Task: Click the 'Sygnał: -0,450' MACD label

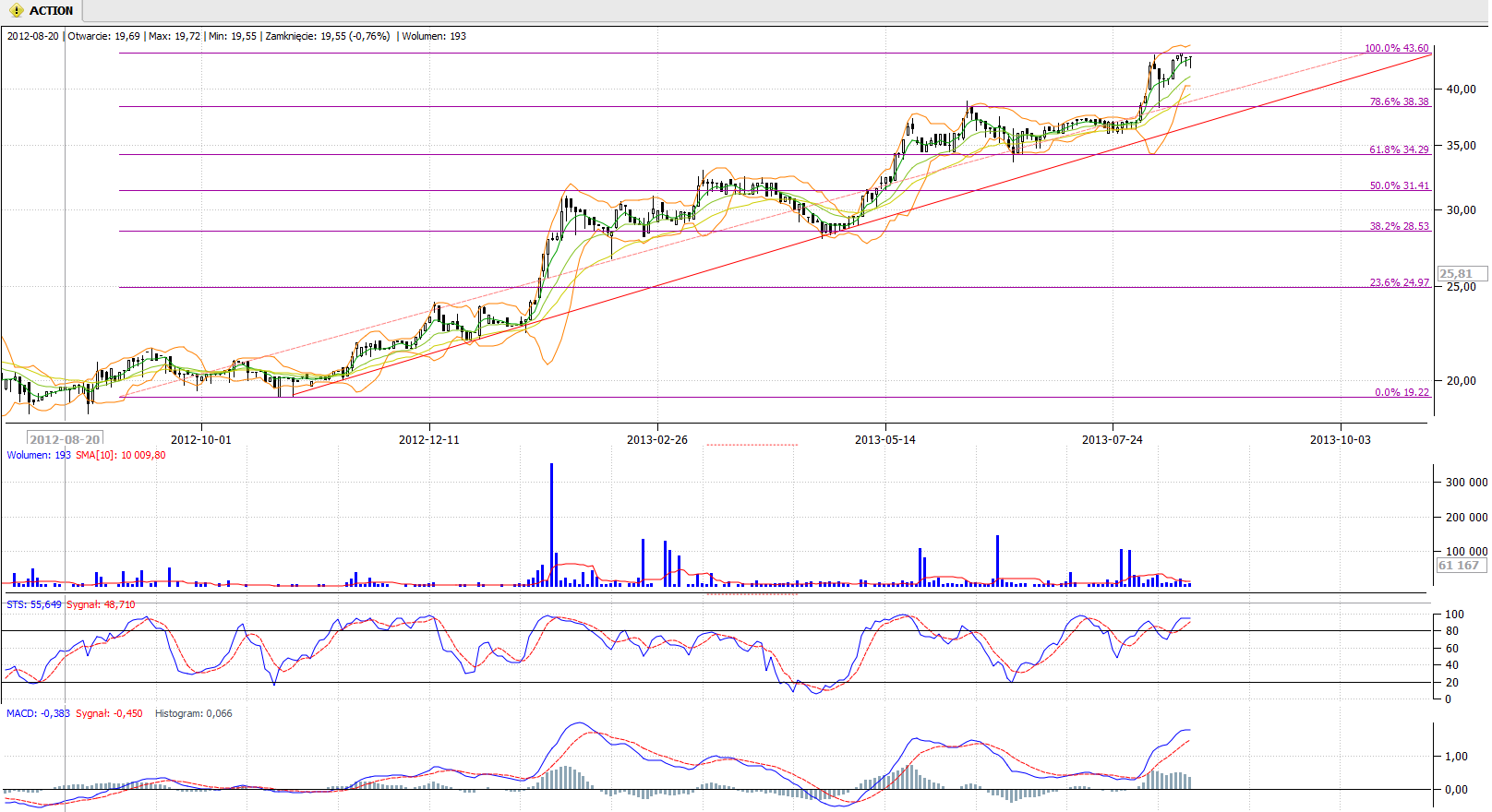Action: click(109, 713)
